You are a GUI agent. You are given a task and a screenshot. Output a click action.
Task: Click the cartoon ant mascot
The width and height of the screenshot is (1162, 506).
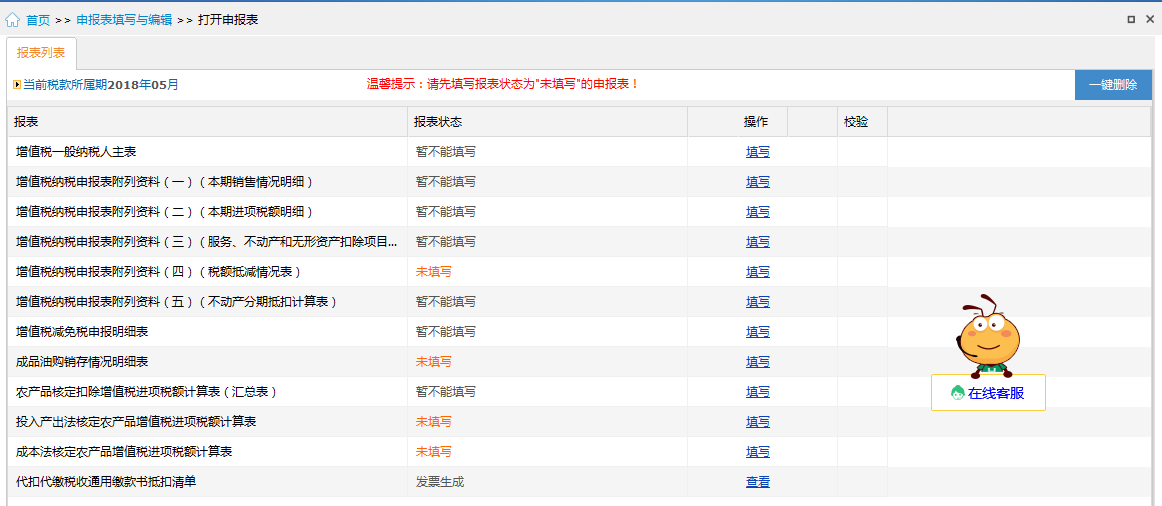click(x=988, y=335)
